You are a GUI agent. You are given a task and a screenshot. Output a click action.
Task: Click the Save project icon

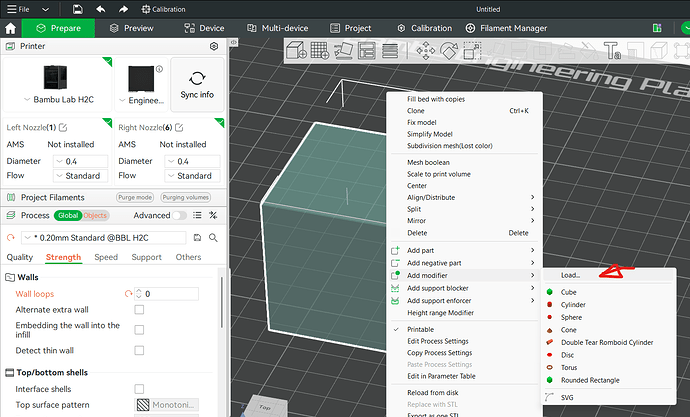point(77,9)
